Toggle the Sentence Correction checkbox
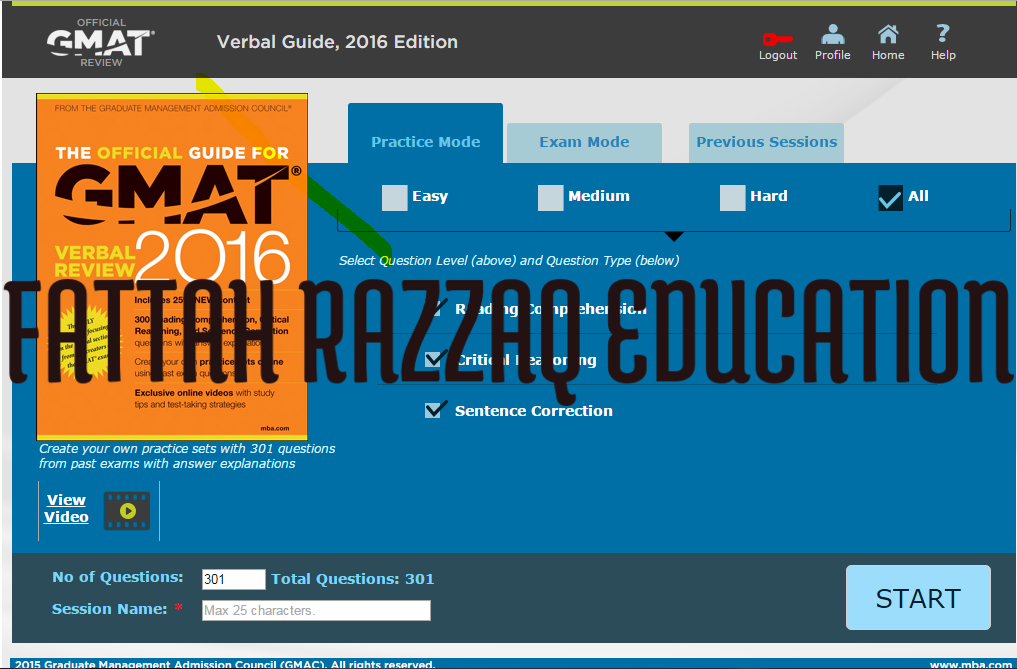The height and width of the screenshot is (669, 1017). 435,410
